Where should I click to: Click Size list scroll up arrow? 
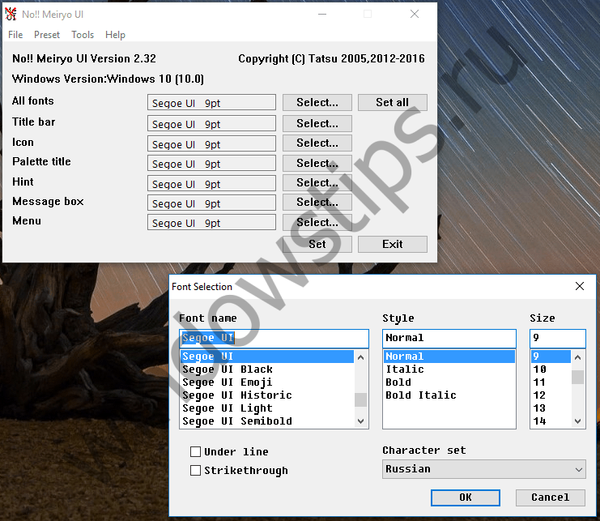pos(578,357)
